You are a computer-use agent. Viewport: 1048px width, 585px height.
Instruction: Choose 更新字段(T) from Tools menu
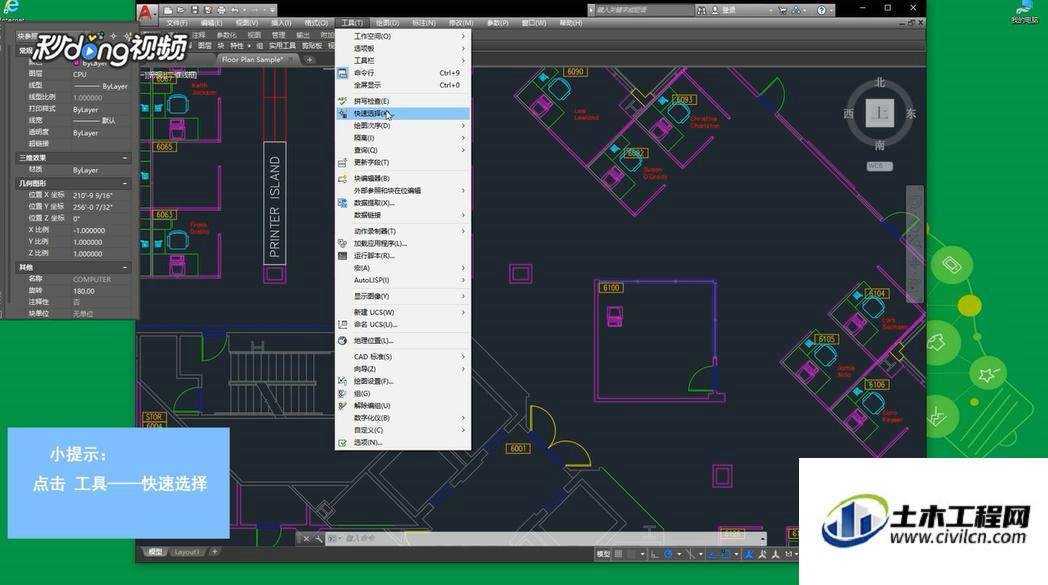(403, 162)
